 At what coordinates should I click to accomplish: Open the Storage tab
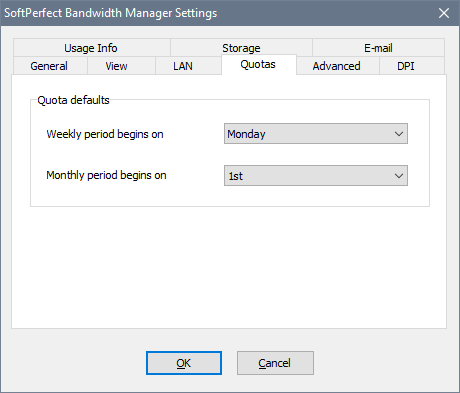point(241,48)
